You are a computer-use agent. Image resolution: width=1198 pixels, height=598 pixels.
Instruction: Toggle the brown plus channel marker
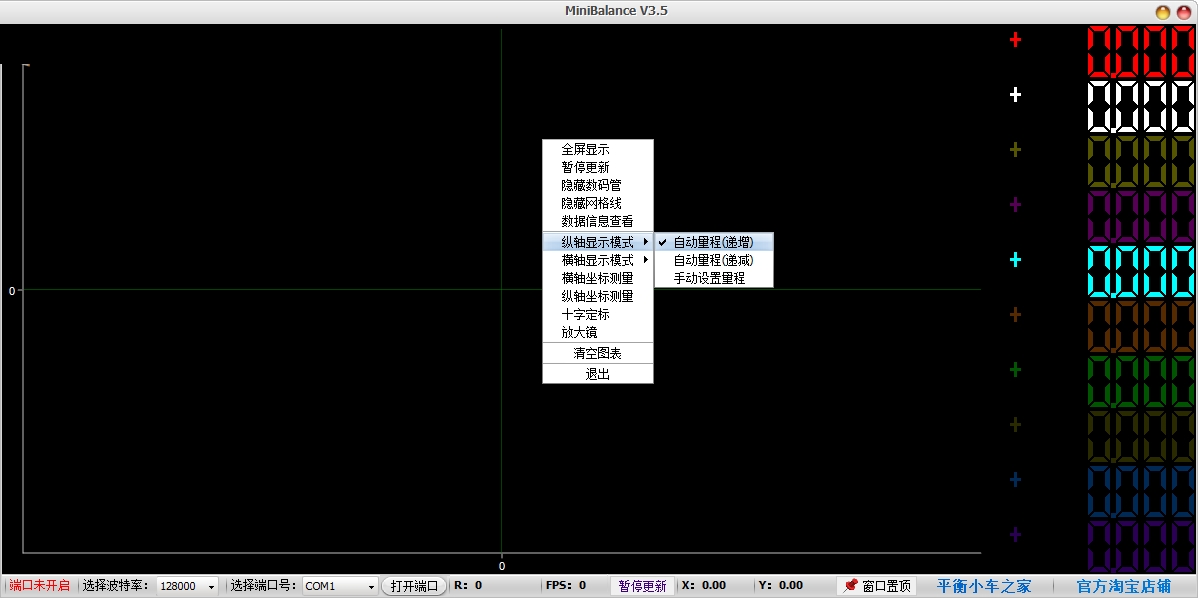(x=1015, y=315)
